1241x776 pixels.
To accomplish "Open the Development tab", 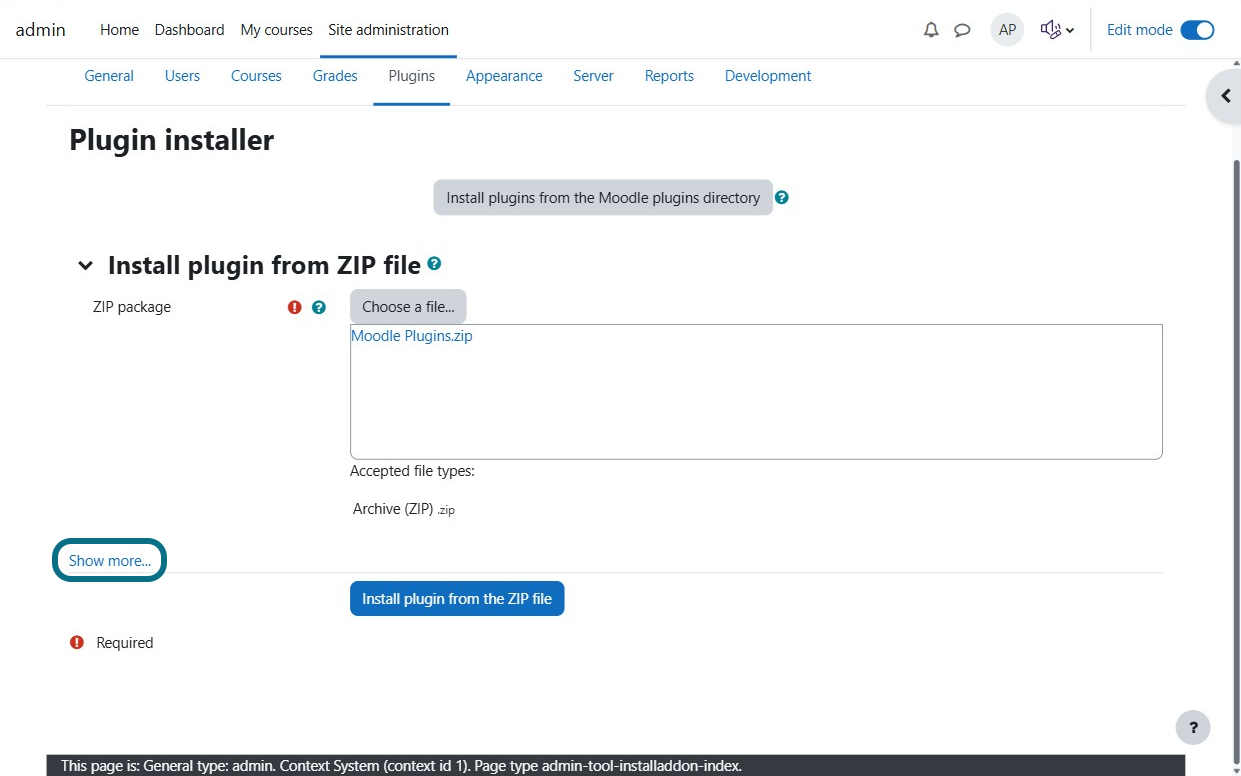I will [768, 76].
